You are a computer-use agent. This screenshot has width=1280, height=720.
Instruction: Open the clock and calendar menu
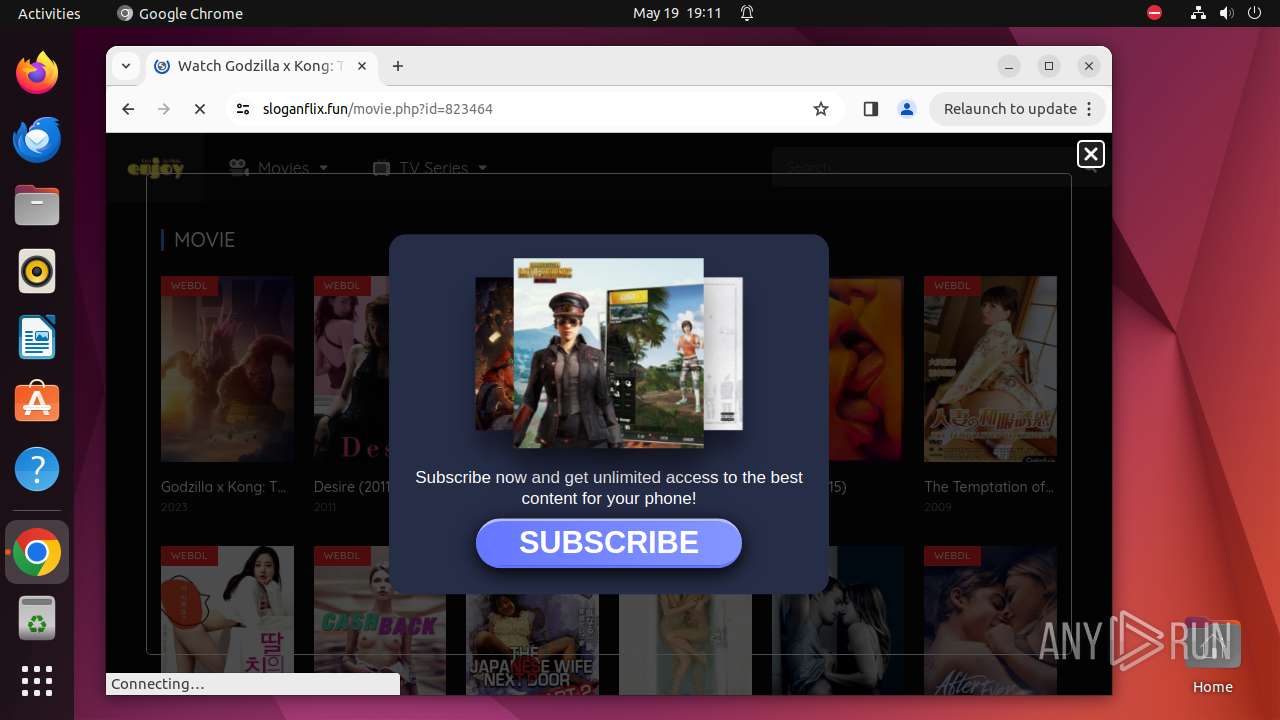(x=677, y=13)
